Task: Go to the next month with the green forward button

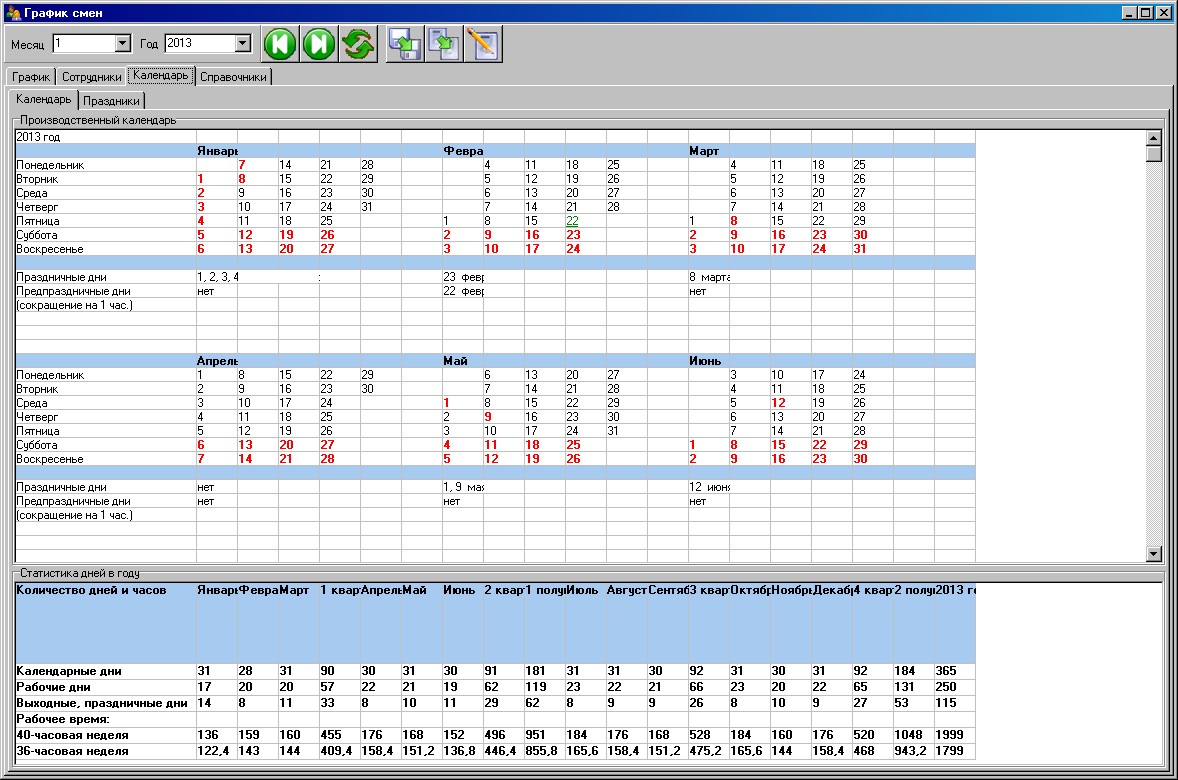Action: coord(319,44)
